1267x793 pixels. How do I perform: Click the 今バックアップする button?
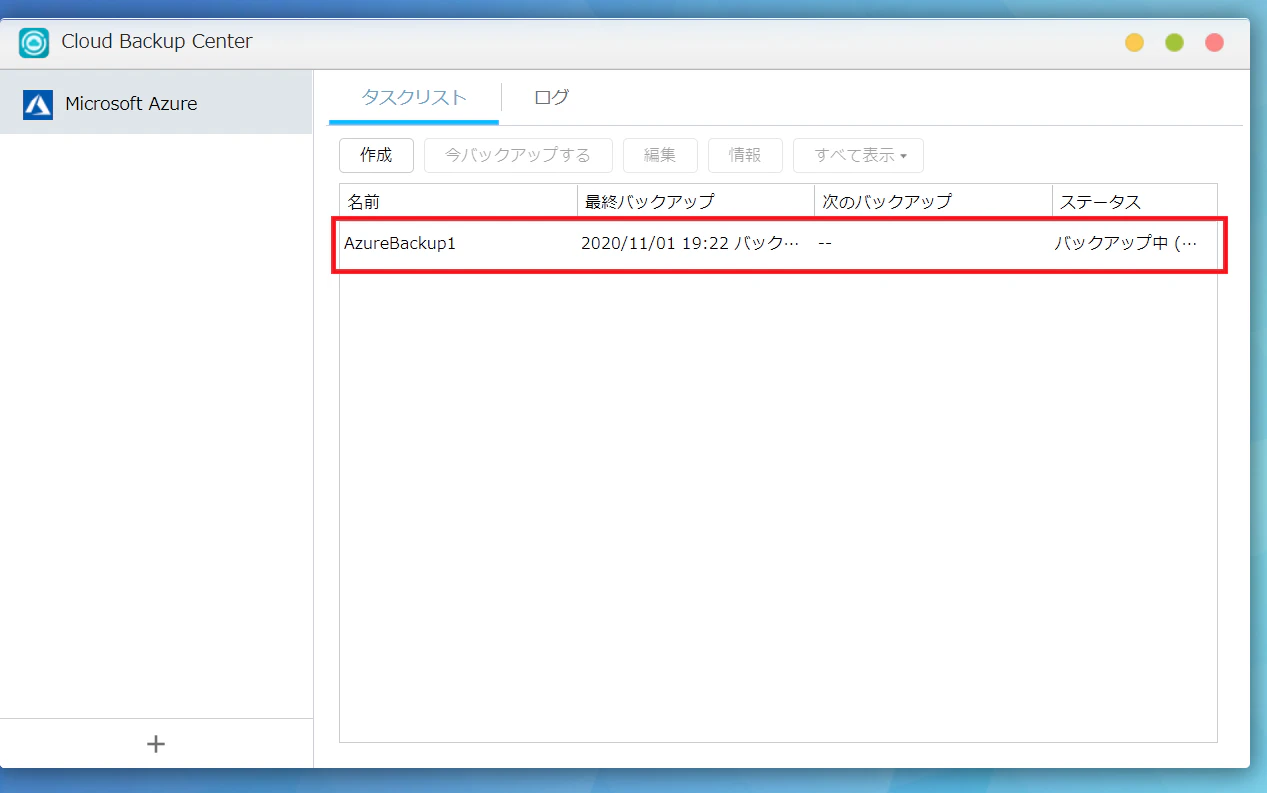(518, 155)
